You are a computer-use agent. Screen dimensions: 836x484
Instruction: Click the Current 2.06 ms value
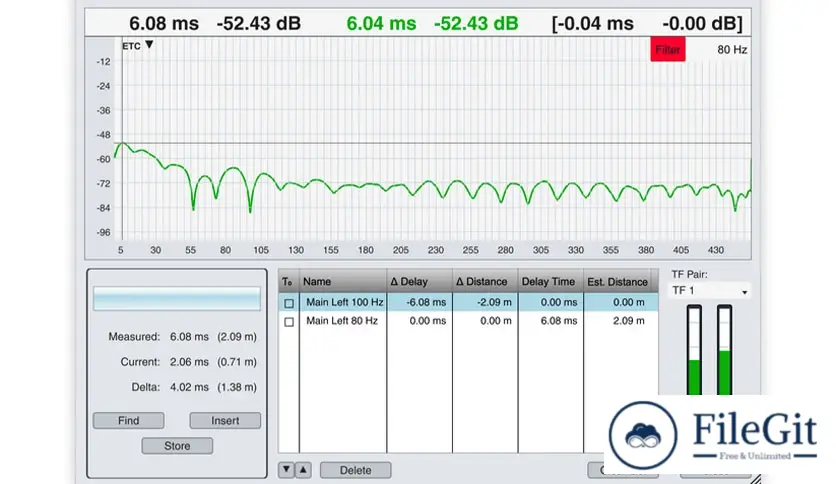pos(189,362)
